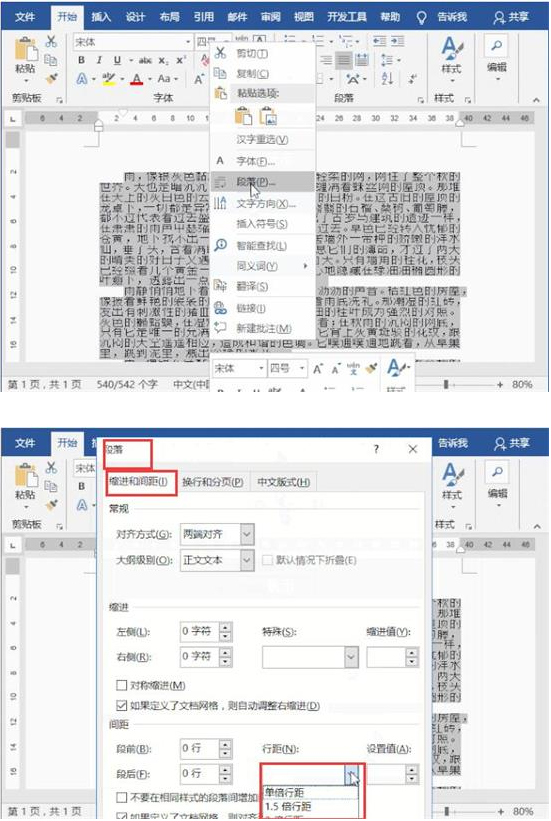Apply superscript formatting (x²)
The height and width of the screenshot is (821, 551).
(x=181, y=60)
